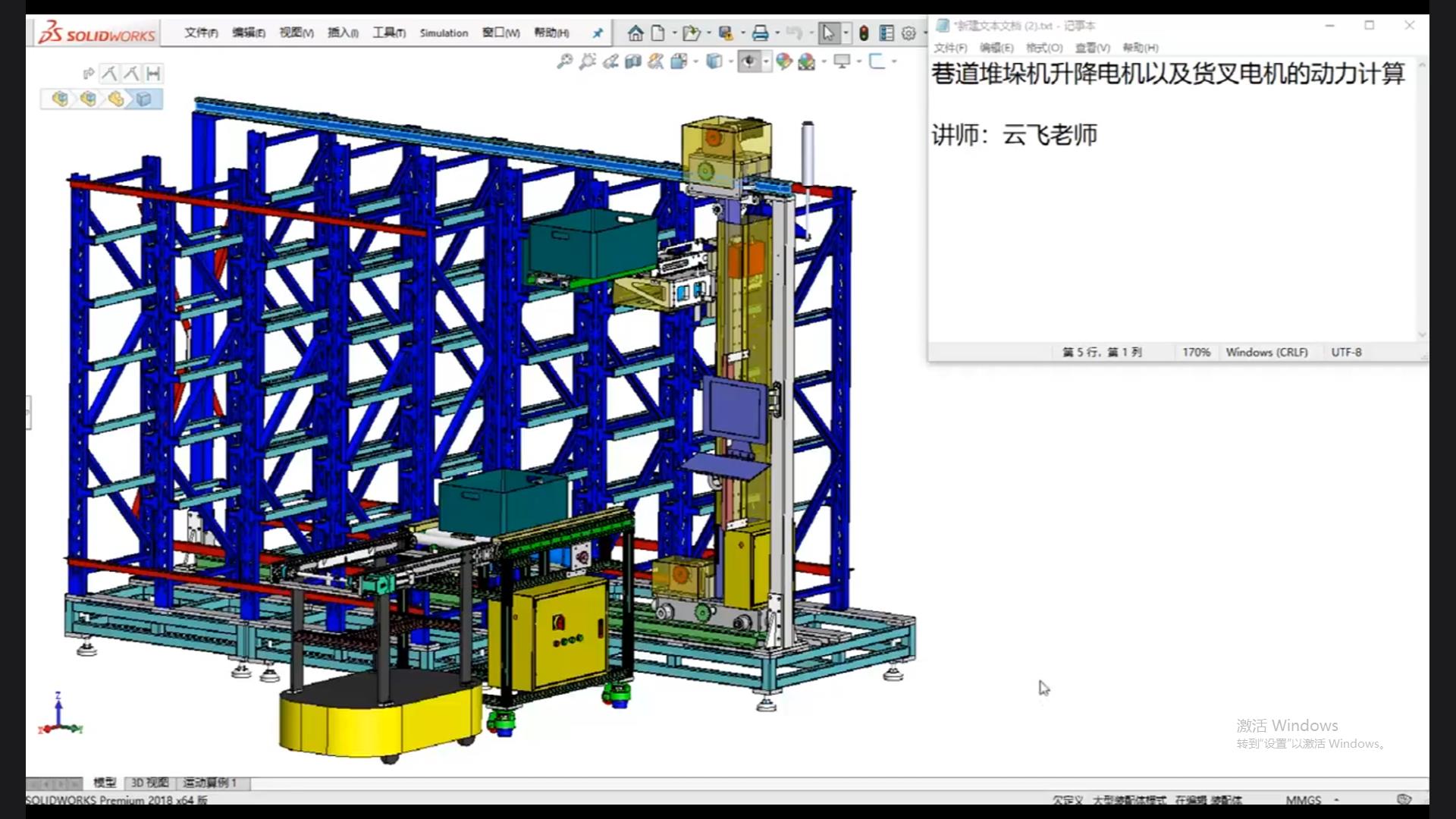Switch to 3D 视图 tab
The height and width of the screenshot is (819, 1456).
[149, 783]
